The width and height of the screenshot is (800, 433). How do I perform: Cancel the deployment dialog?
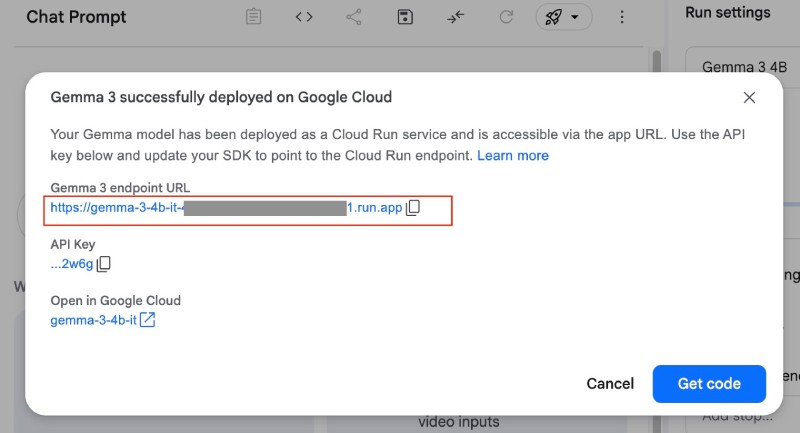pos(610,384)
